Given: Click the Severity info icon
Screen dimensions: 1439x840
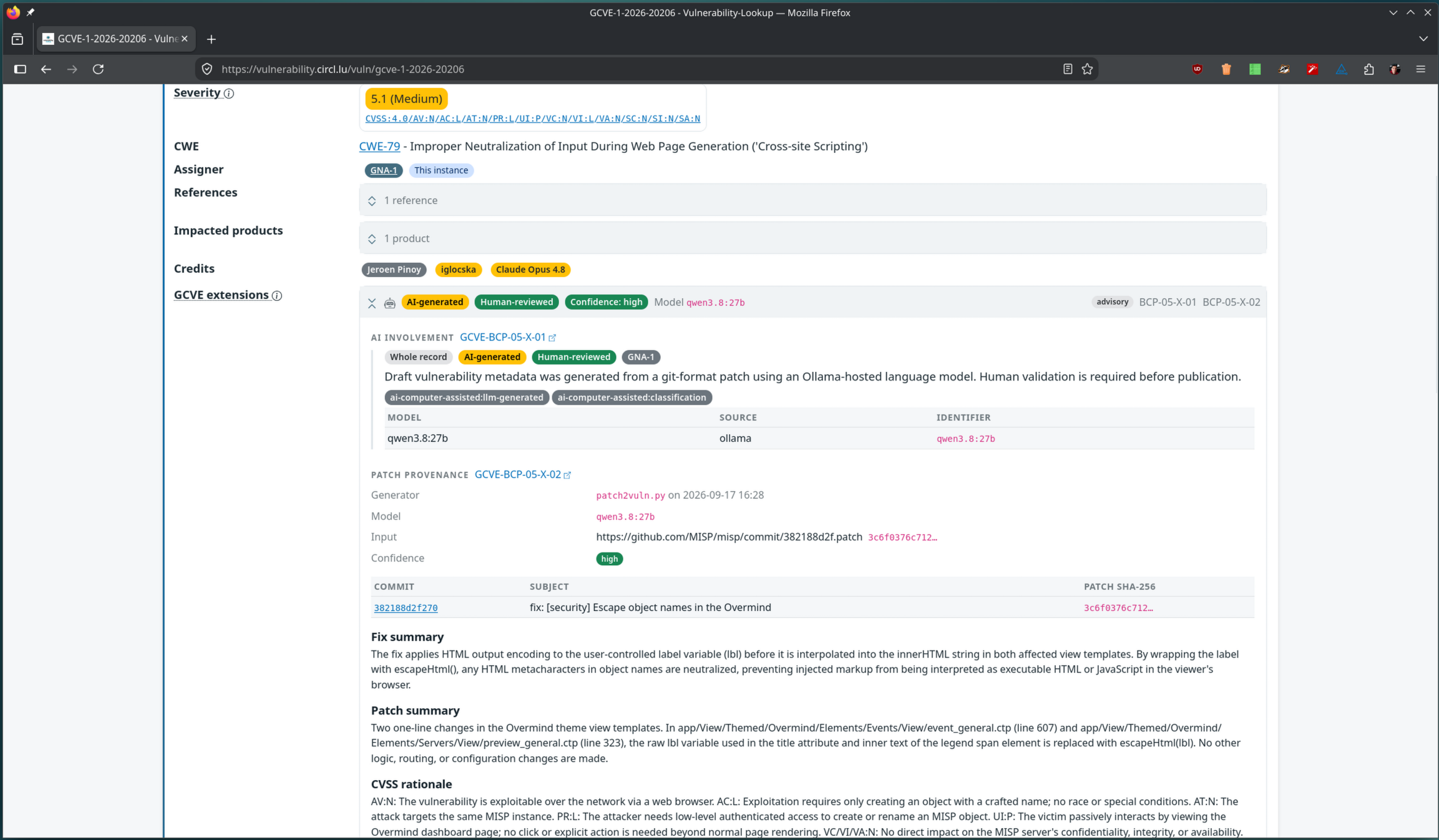Looking at the screenshot, I should tap(229, 94).
